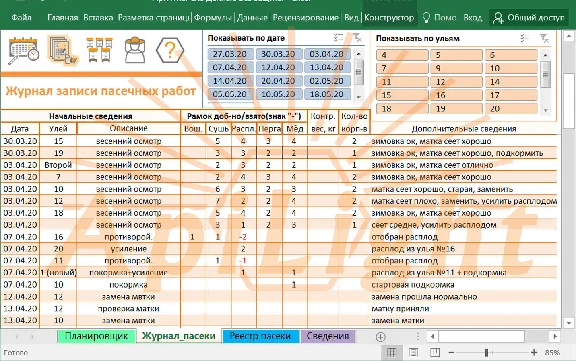Open the hexagon question mark help icon
Viewport: 576px width, 361px height.
tap(170, 50)
